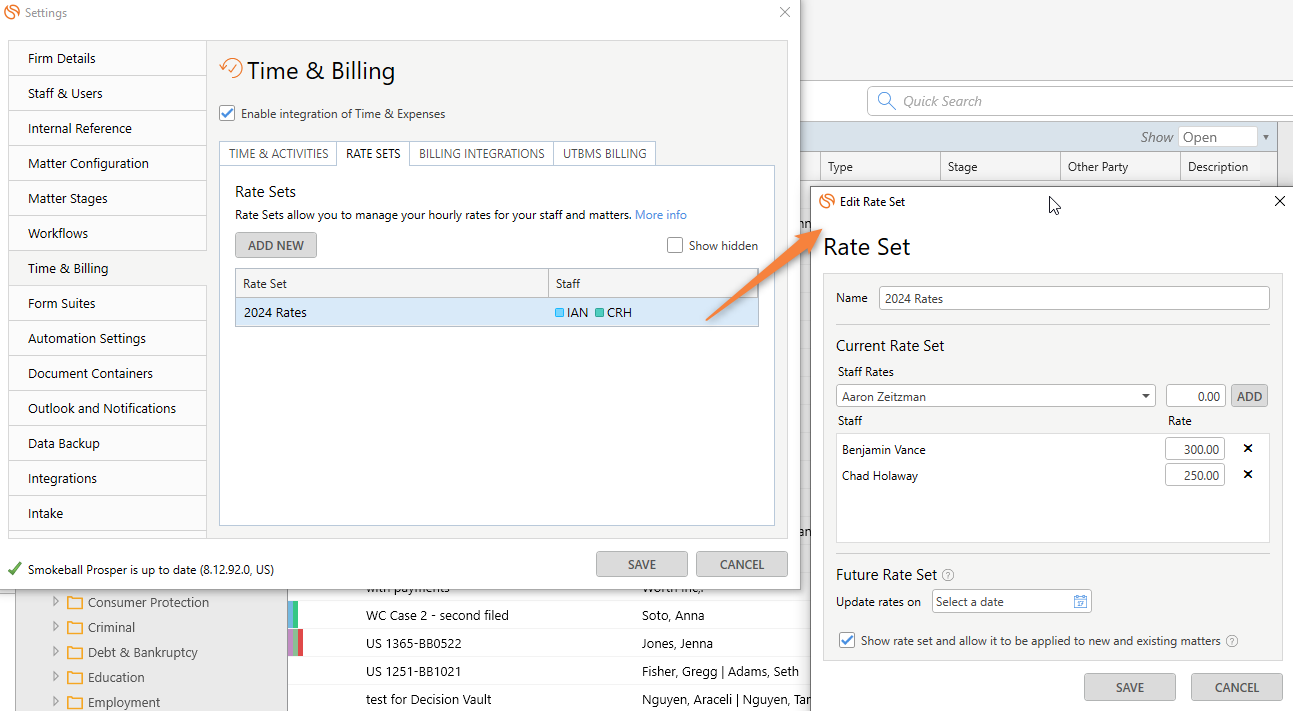Screen dimensions: 1293x711
Task: Expand the Debt & Bankruptcy tree node
Action: (x=56, y=652)
